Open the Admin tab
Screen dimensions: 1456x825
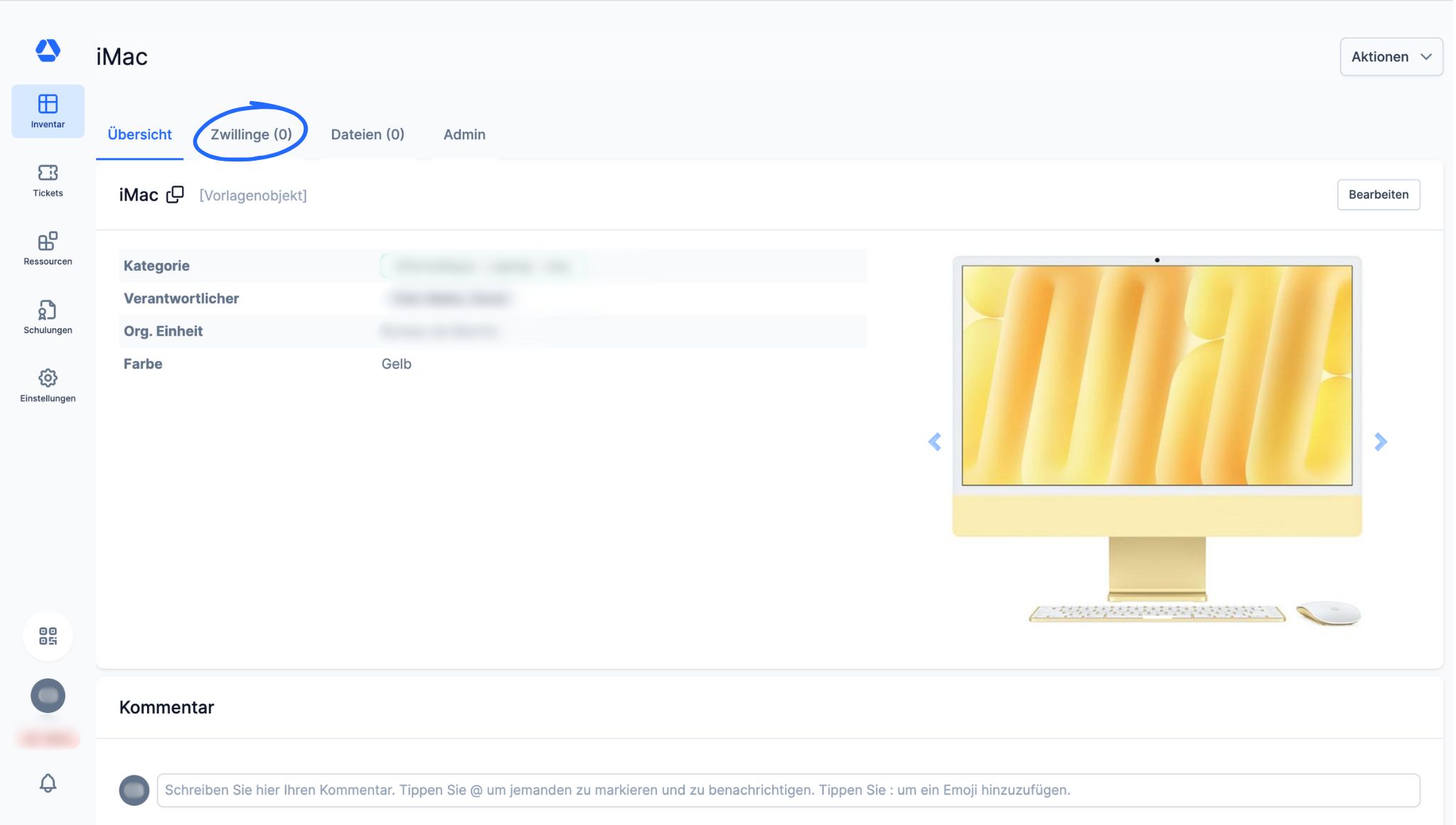coord(464,134)
